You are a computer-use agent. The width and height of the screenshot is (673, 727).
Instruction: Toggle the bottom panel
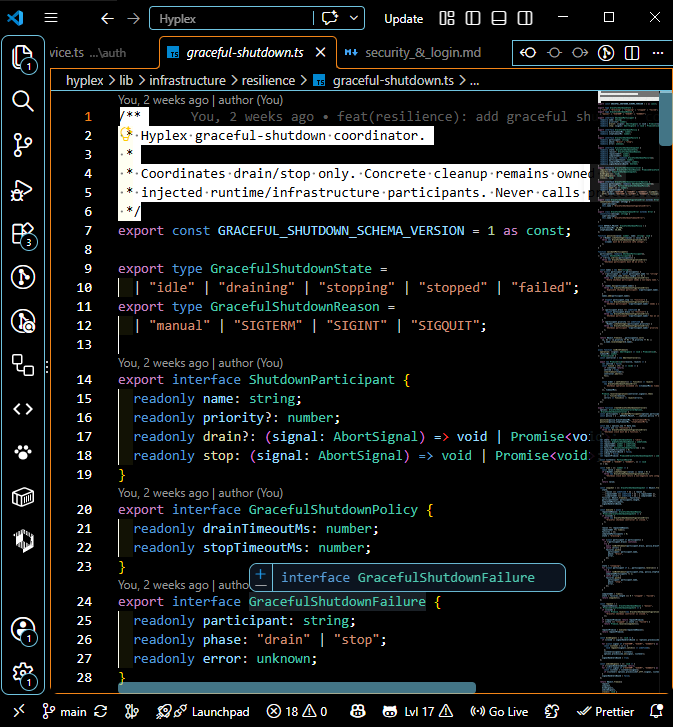[499, 18]
